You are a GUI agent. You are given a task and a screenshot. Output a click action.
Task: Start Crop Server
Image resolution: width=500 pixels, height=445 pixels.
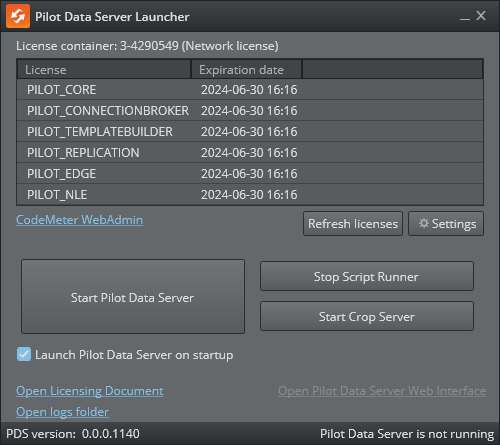(367, 316)
